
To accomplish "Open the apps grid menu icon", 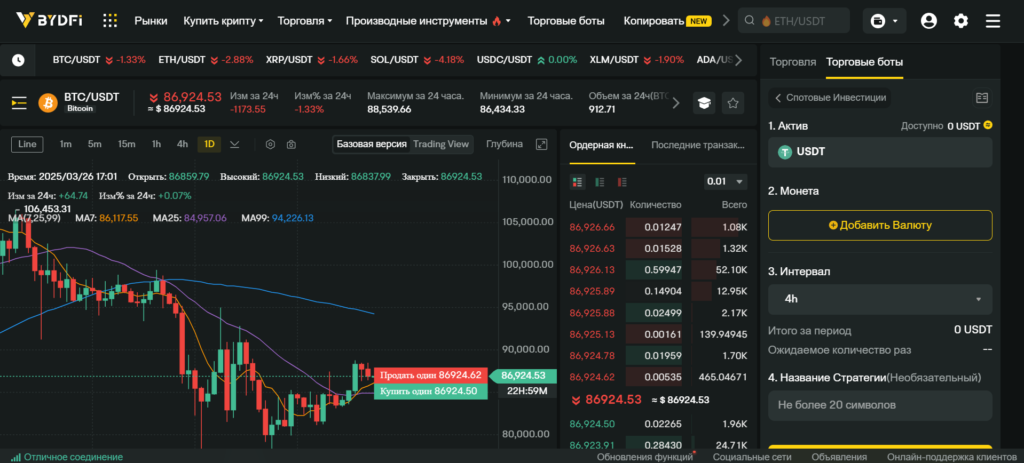I will (x=110, y=21).
